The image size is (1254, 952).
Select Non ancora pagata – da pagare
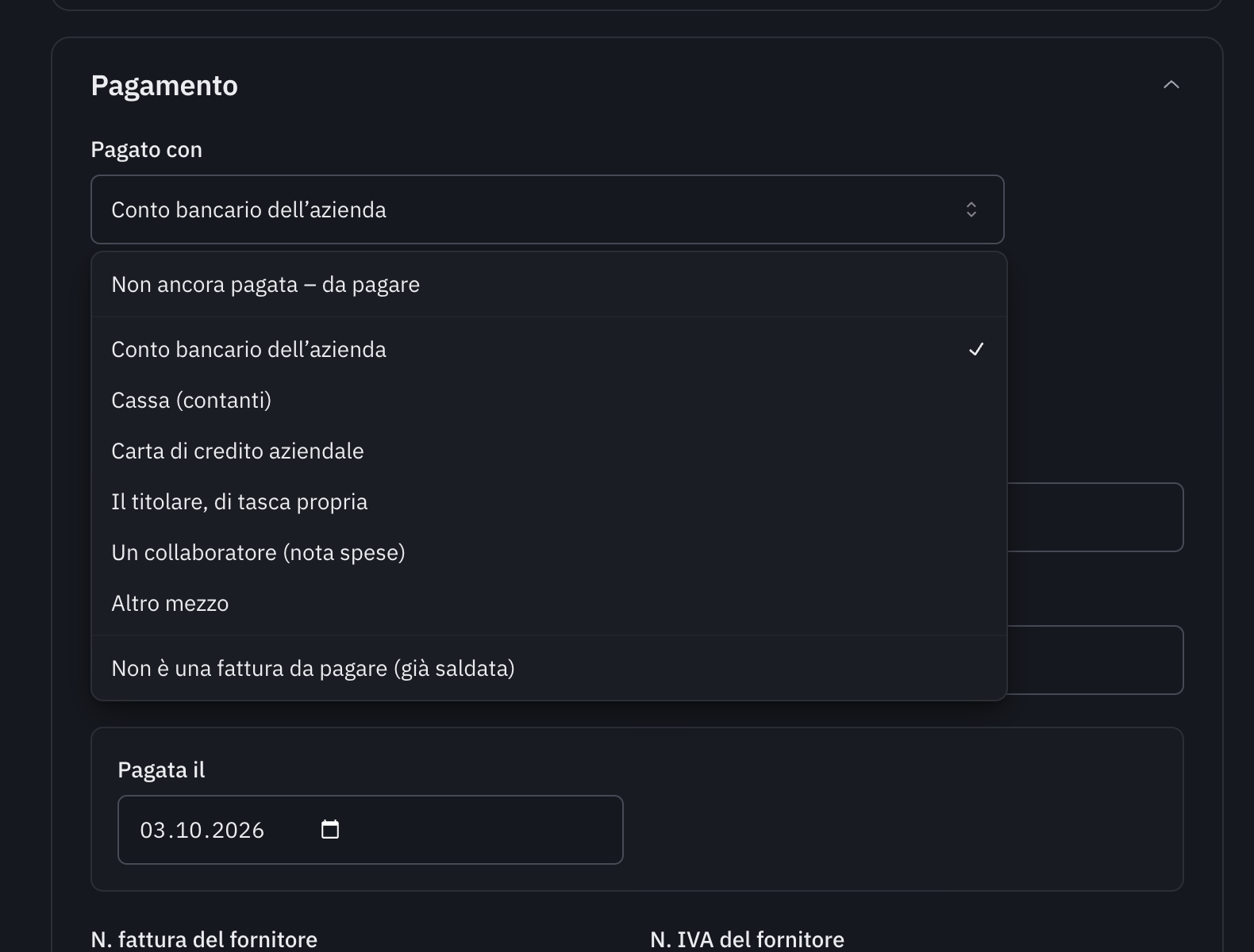[549, 285]
